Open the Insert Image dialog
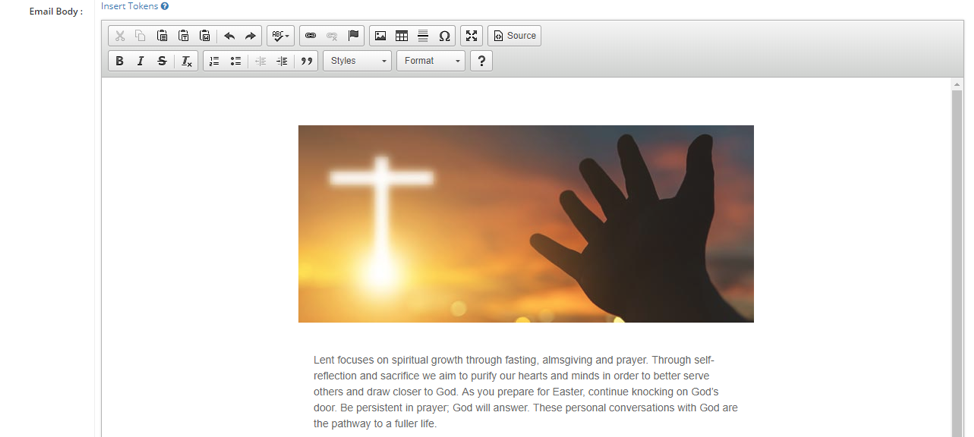The width and height of the screenshot is (974, 437). click(x=380, y=36)
